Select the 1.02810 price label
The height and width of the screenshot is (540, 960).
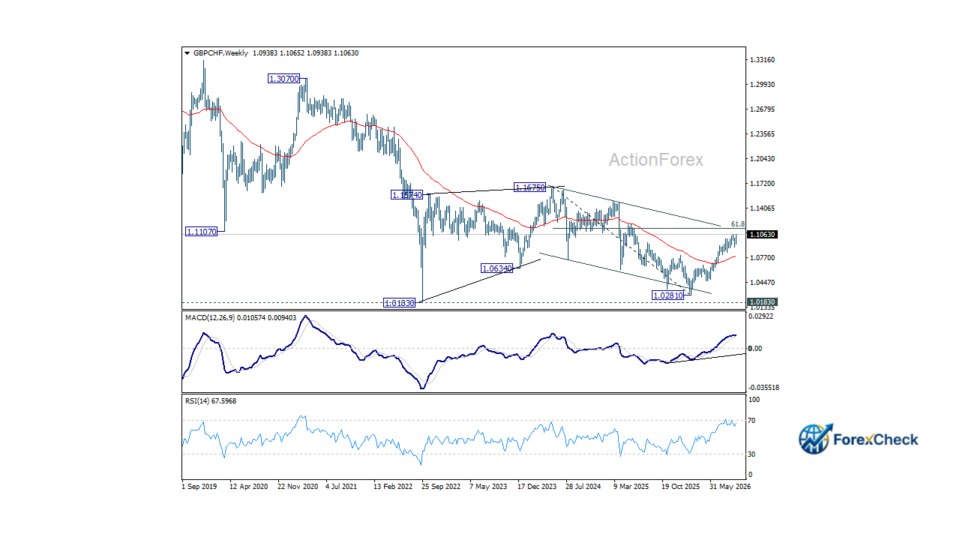coord(668,296)
